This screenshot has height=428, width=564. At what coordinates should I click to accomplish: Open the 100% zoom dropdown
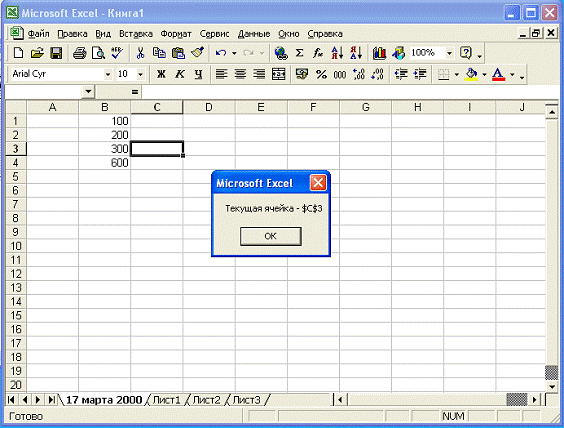449,53
